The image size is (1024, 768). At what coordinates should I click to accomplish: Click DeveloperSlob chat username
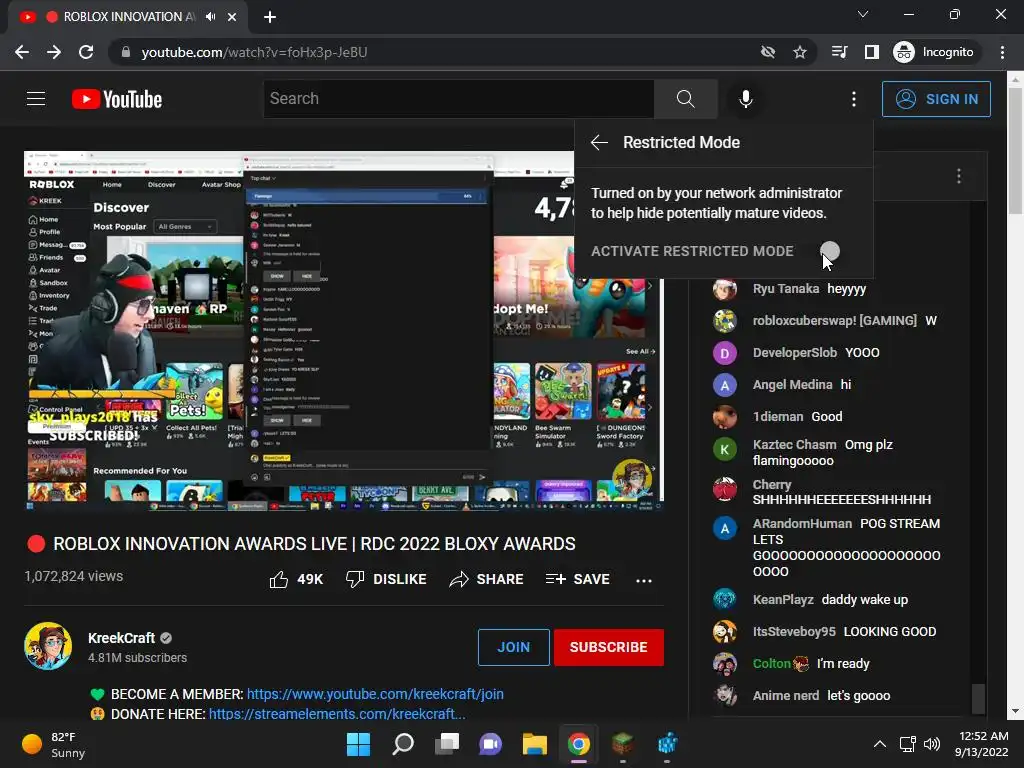tap(795, 353)
